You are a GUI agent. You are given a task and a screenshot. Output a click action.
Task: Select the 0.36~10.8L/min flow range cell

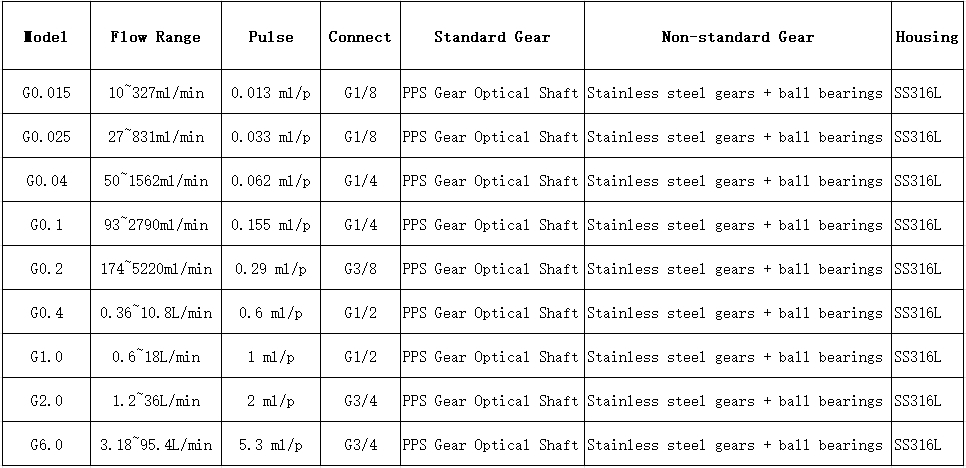[156, 313]
